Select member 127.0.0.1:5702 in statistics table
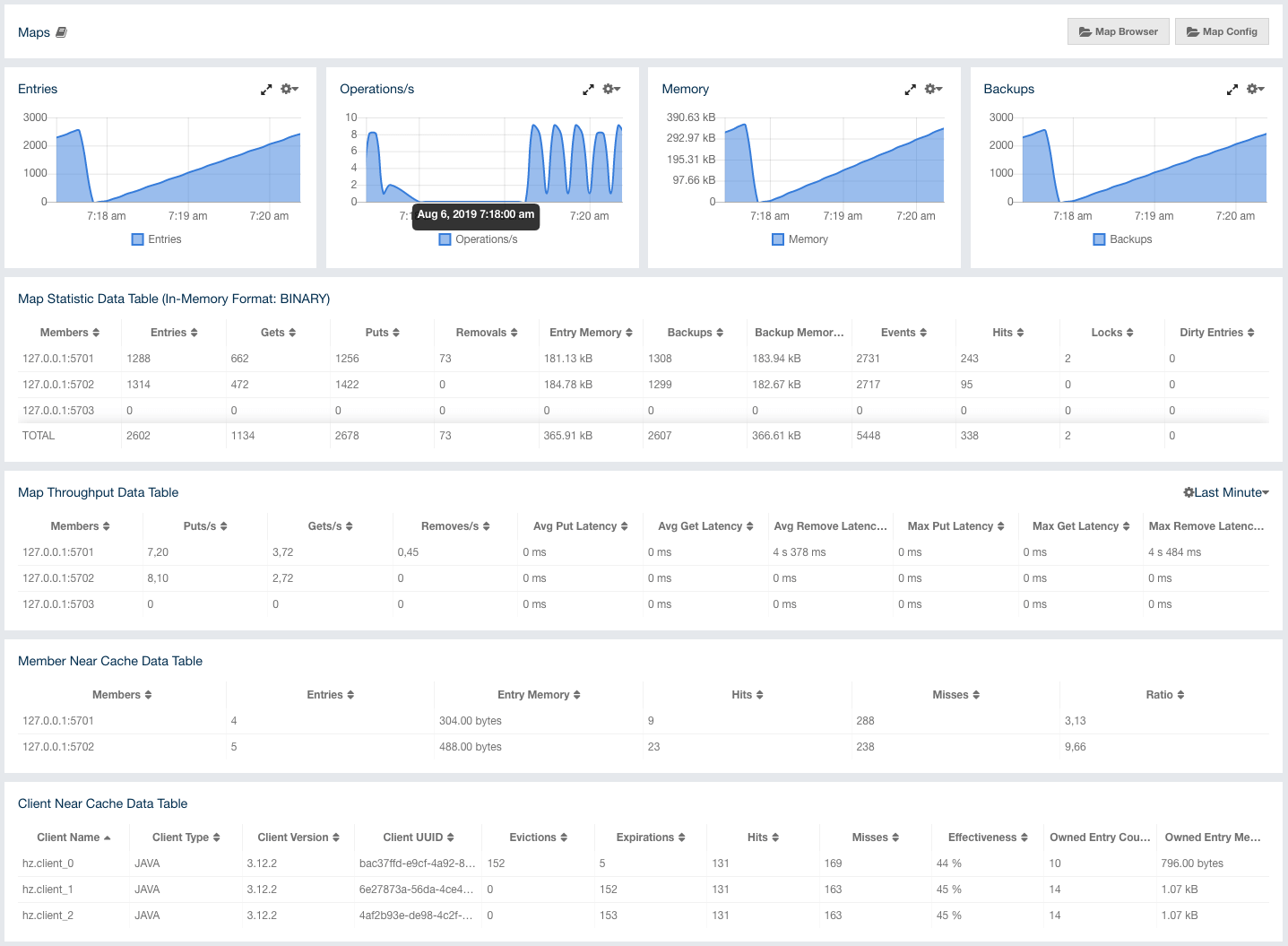The height and width of the screenshot is (946, 1288). (58, 385)
